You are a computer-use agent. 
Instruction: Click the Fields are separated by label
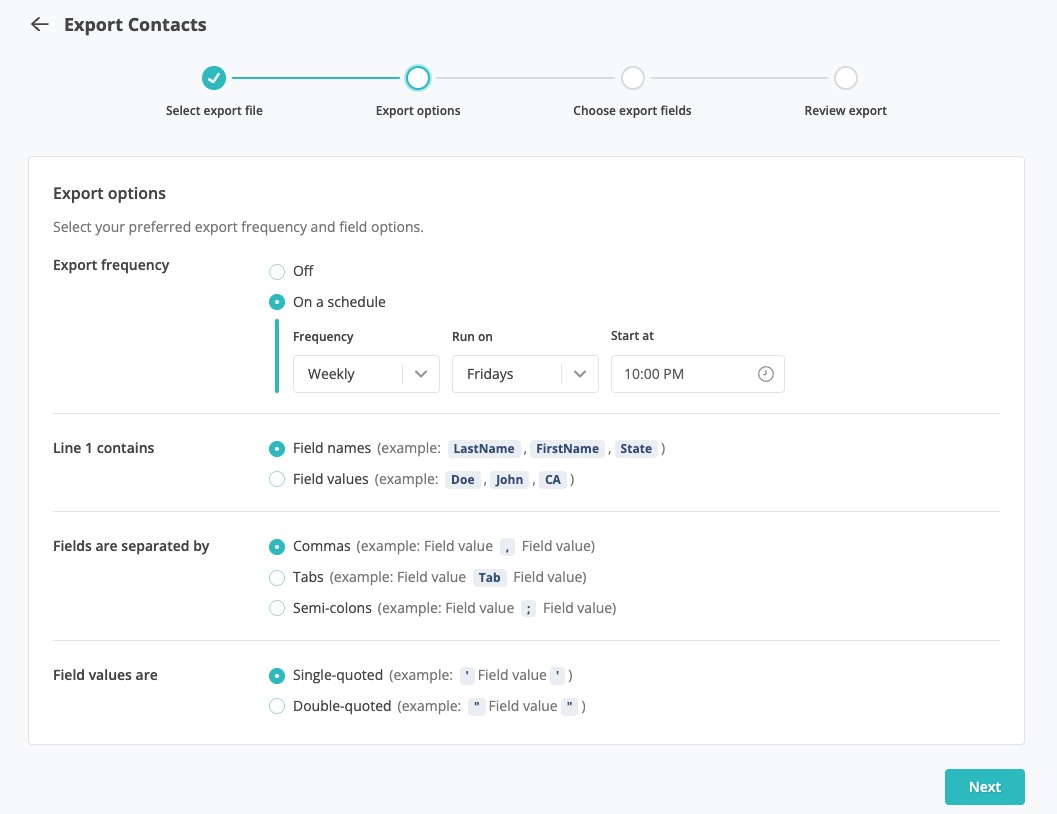(131, 546)
